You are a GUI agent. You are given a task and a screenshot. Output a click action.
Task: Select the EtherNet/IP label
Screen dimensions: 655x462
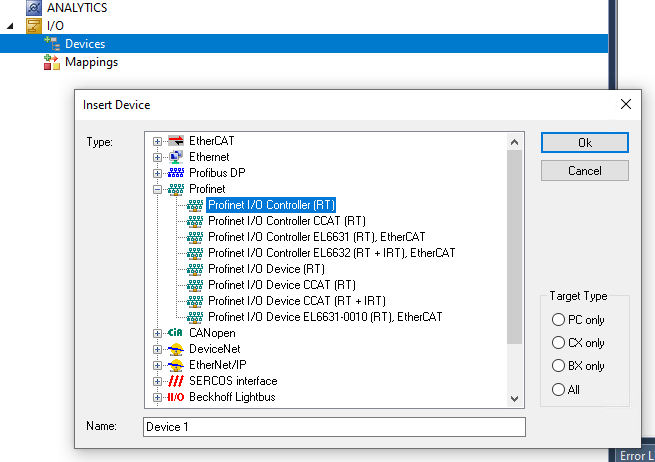pos(218,365)
